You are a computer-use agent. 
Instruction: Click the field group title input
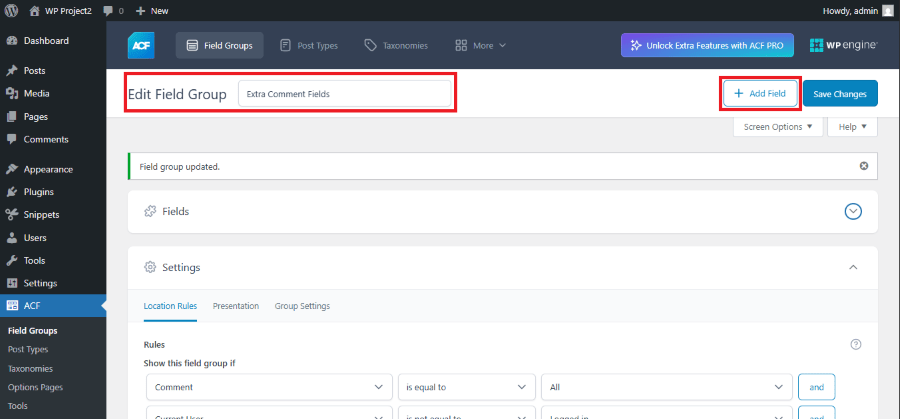[343, 94]
